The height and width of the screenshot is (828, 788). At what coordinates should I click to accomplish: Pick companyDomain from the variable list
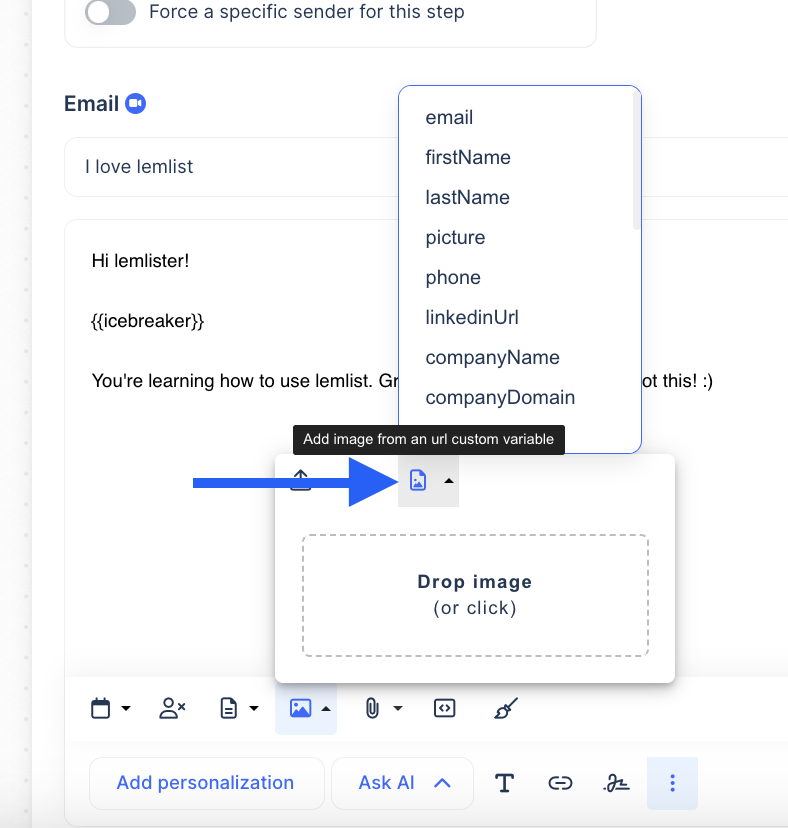coord(500,398)
